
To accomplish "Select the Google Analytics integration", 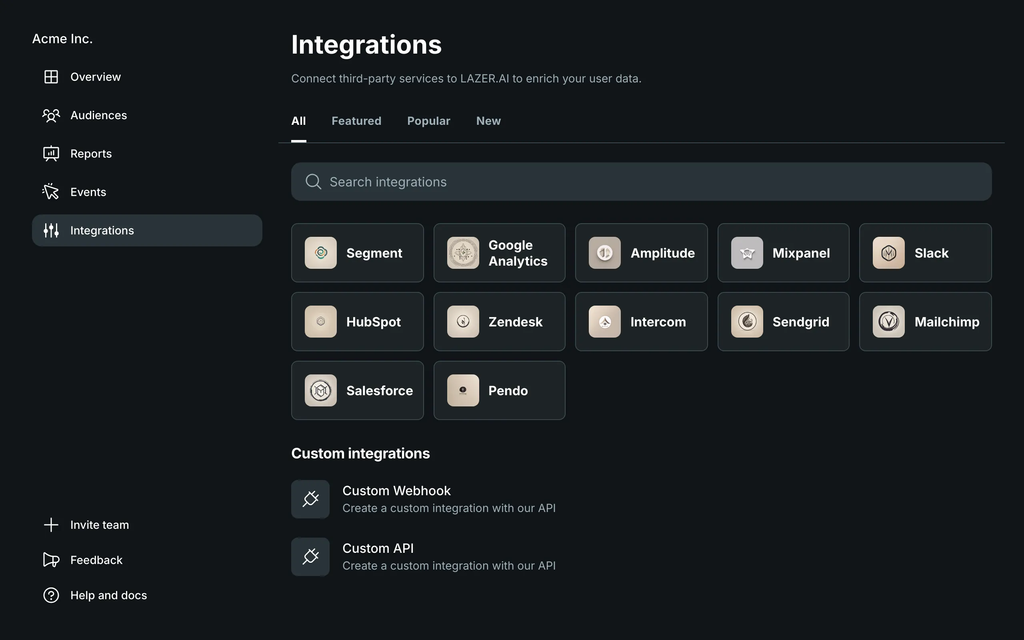I will tap(499, 253).
